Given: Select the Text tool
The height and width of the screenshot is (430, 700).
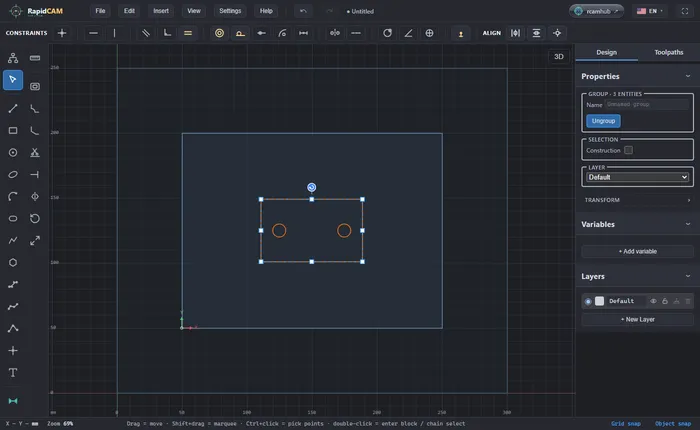Looking at the screenshot, I should tap(13, 372).
